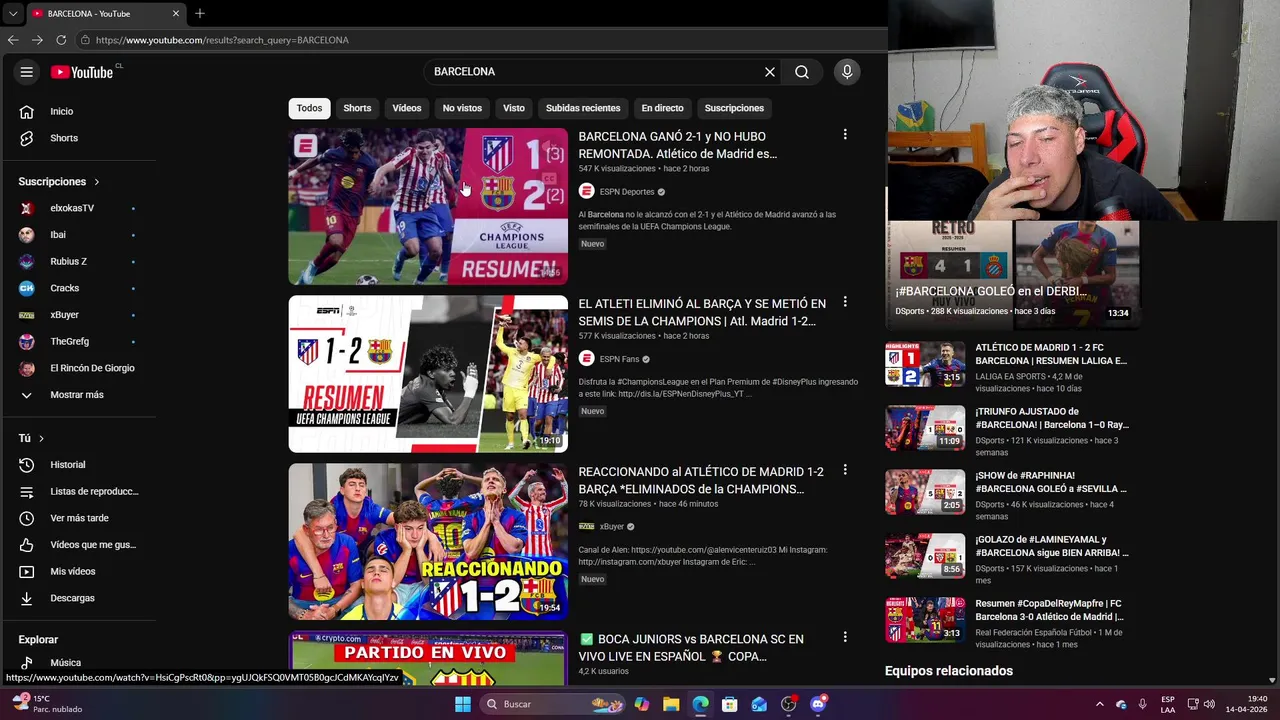Select the Vídeos filter chip

tap(407, 108)
